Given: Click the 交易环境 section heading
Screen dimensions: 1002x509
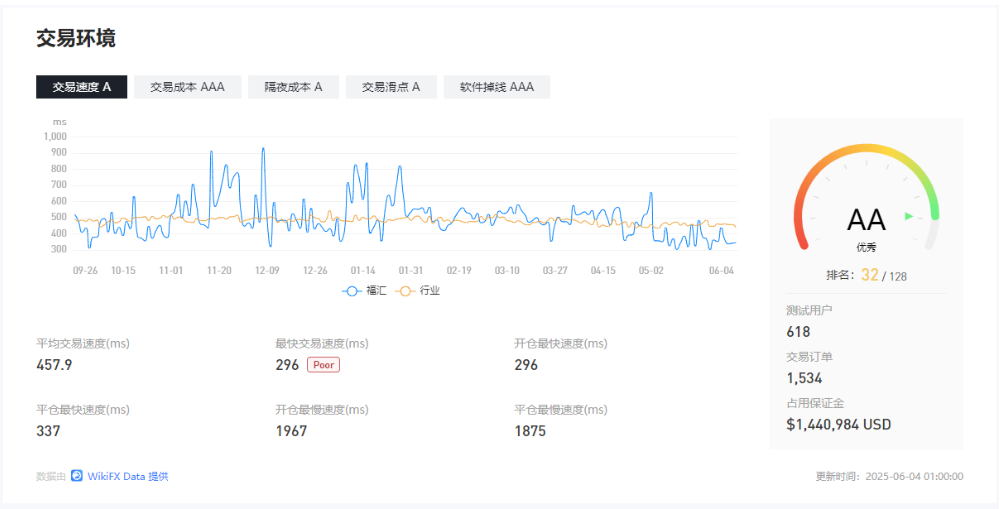Looking at the screenshot, I should pos(76,38).
